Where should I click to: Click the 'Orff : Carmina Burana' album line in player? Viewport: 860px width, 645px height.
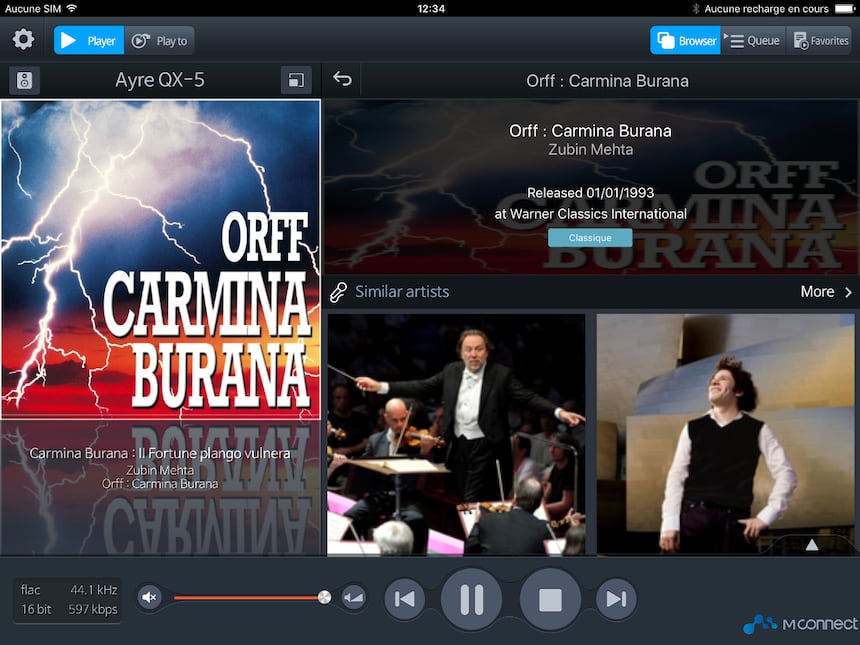point(160,484)
